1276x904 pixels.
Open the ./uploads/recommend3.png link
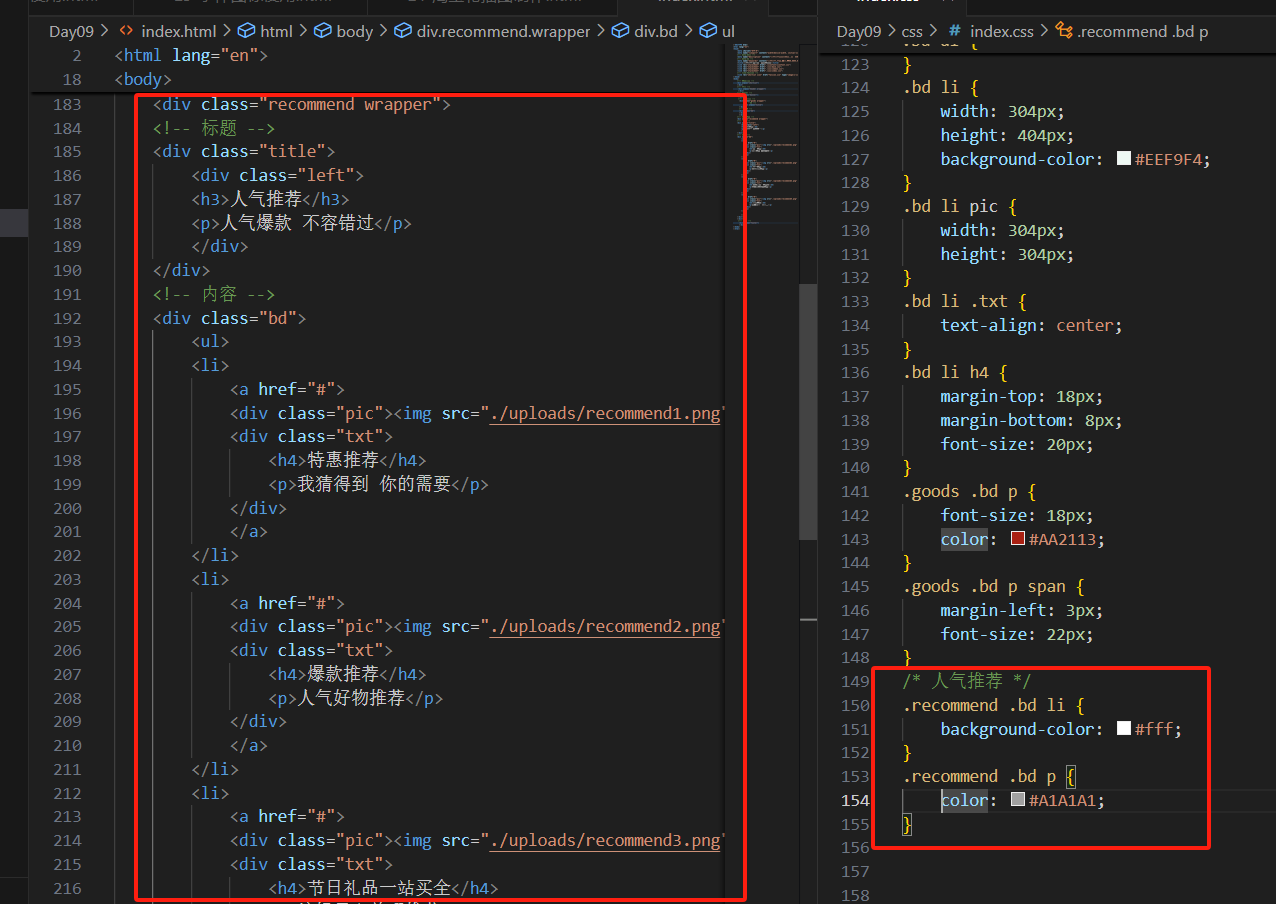(x=605, y=840)
